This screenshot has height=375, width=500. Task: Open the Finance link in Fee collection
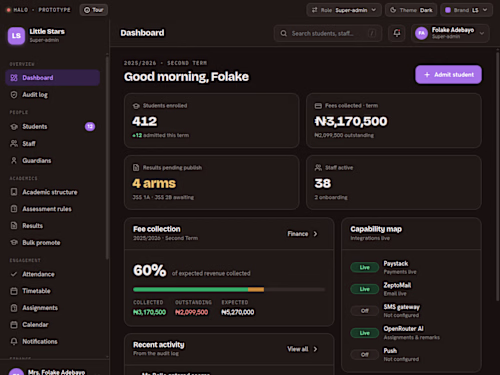(302, 234)
